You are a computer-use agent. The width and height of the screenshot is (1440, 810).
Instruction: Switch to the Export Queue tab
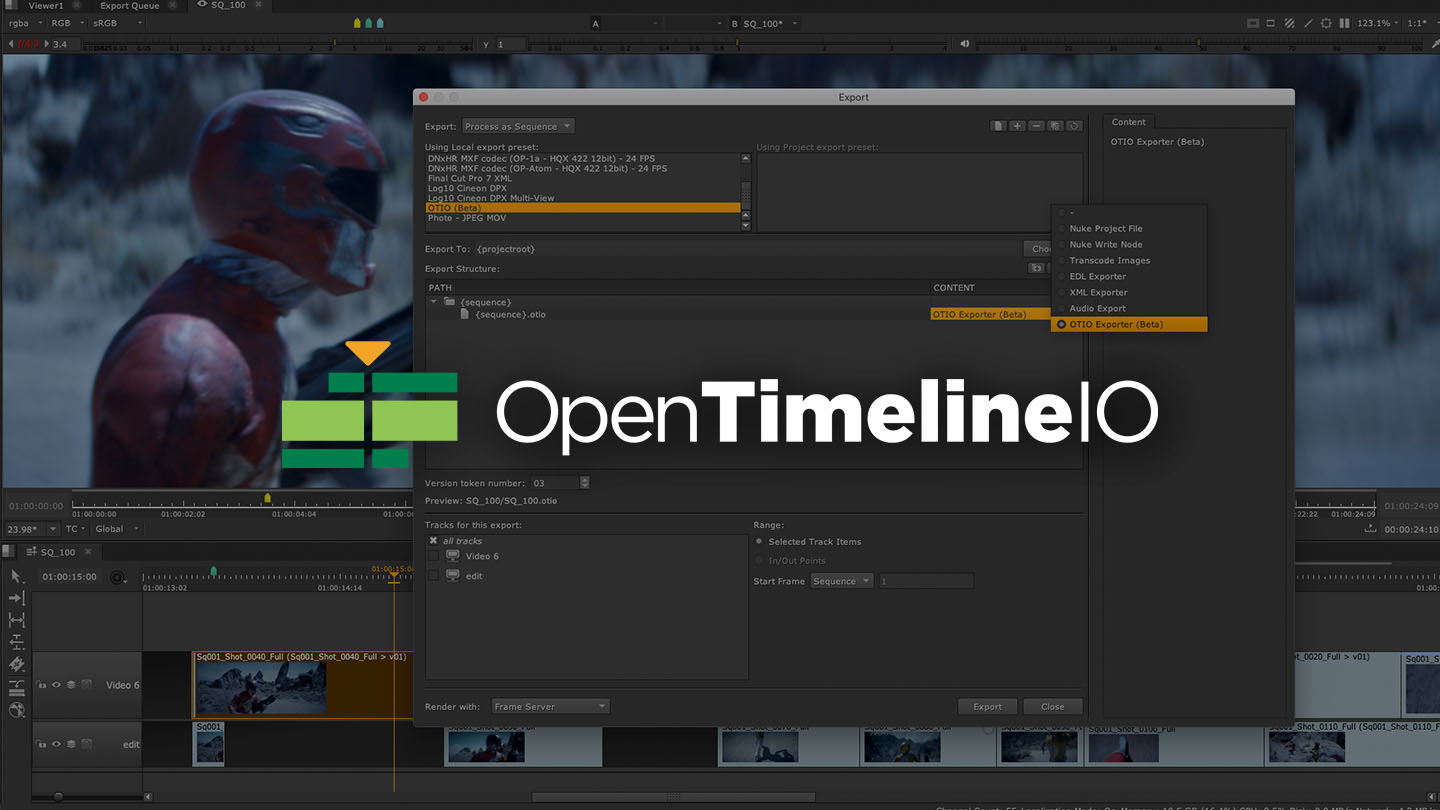pos(129,6)
